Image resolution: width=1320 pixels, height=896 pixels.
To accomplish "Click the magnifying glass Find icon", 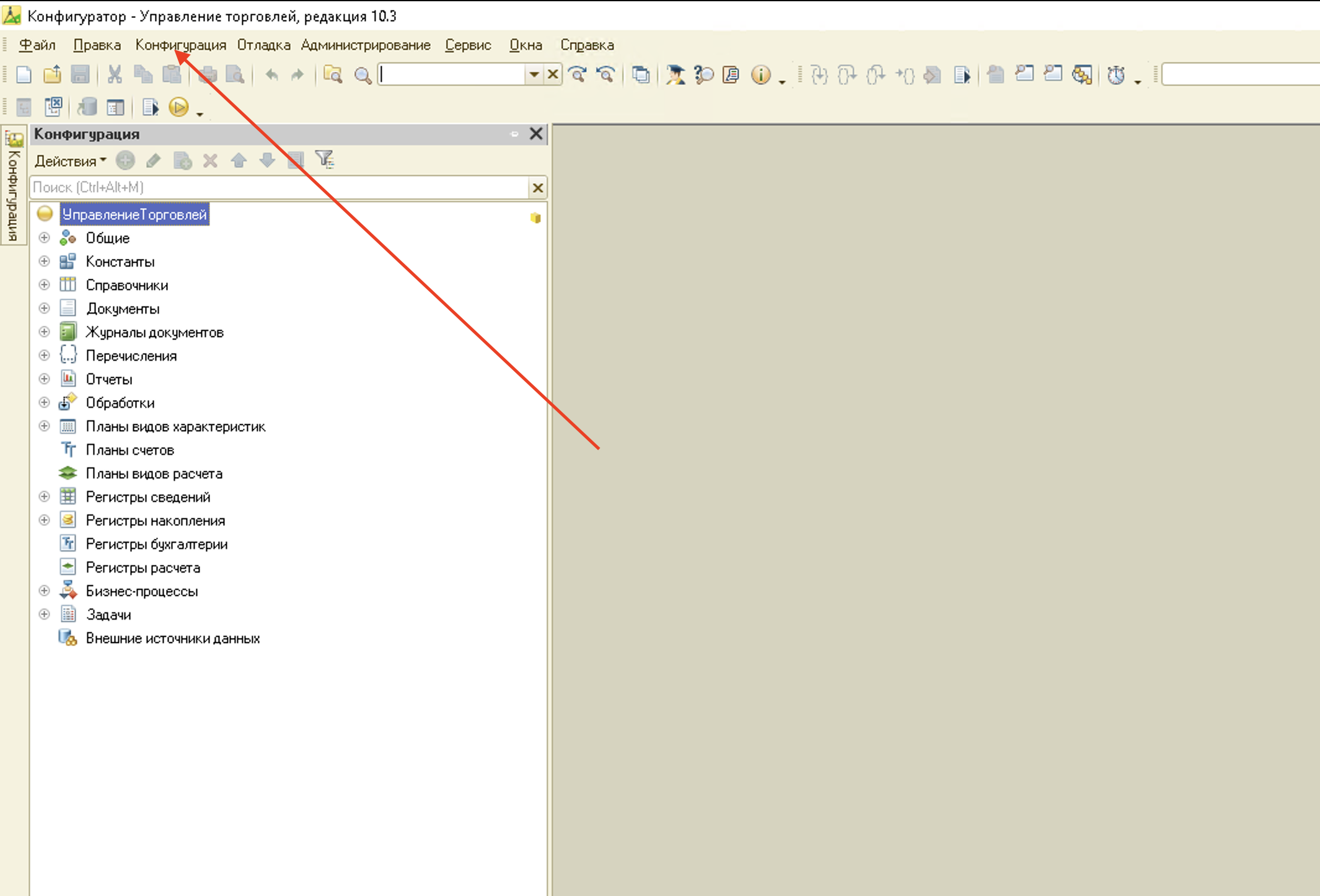I will [363, 76].
